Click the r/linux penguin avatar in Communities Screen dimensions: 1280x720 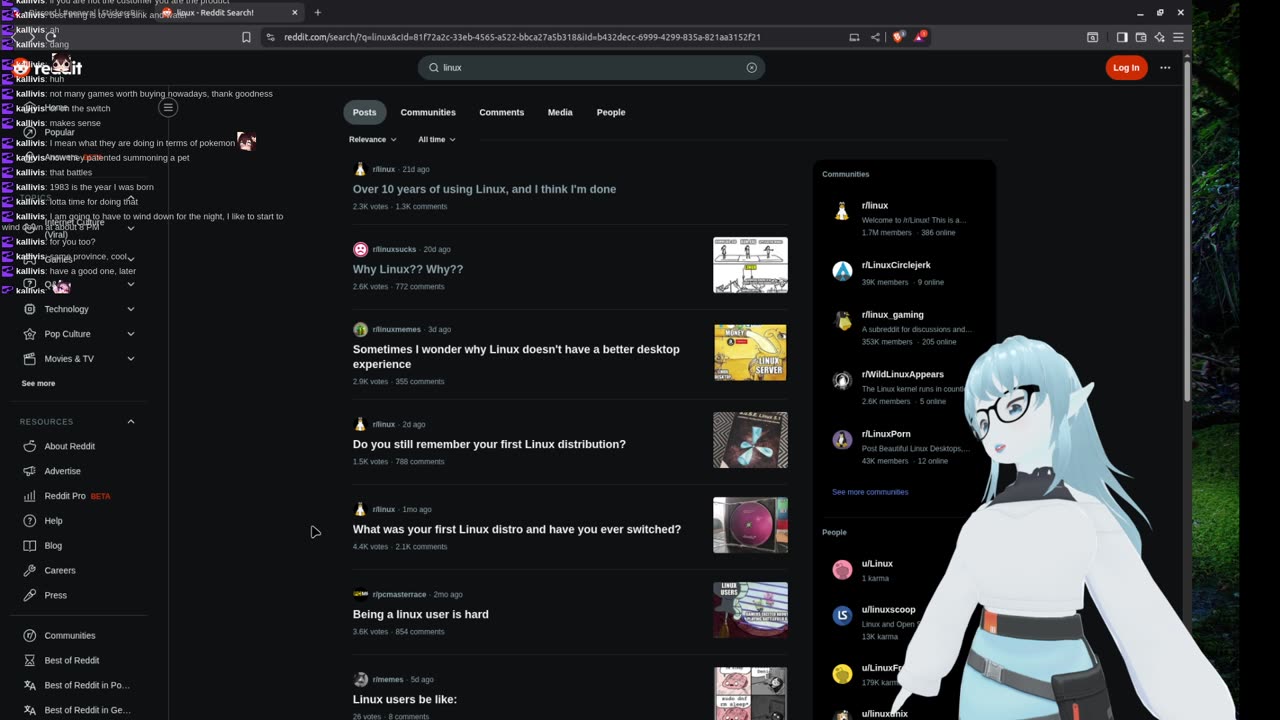842,211
